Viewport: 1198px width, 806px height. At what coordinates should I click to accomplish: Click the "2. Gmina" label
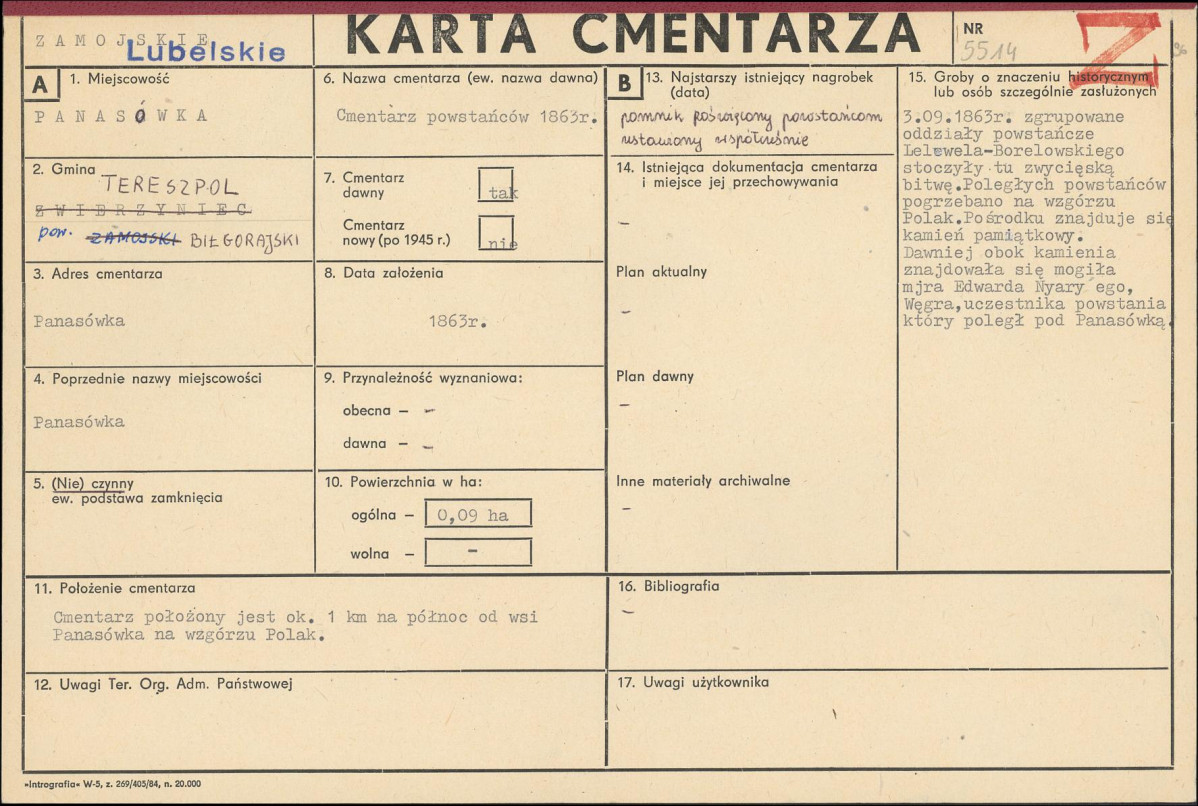(x=64, y=170)
